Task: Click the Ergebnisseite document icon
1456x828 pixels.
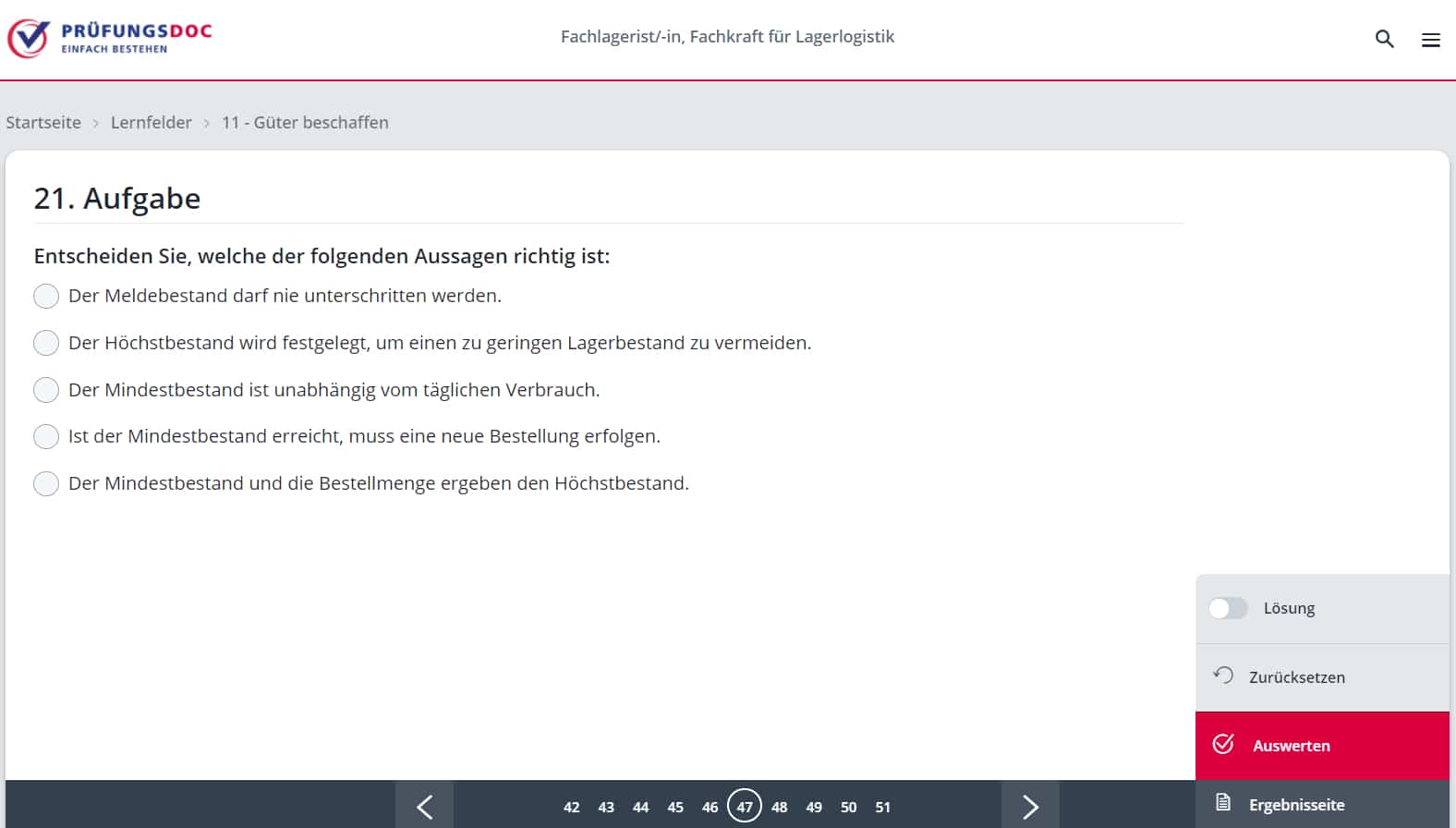Action: coord(1223,803)
